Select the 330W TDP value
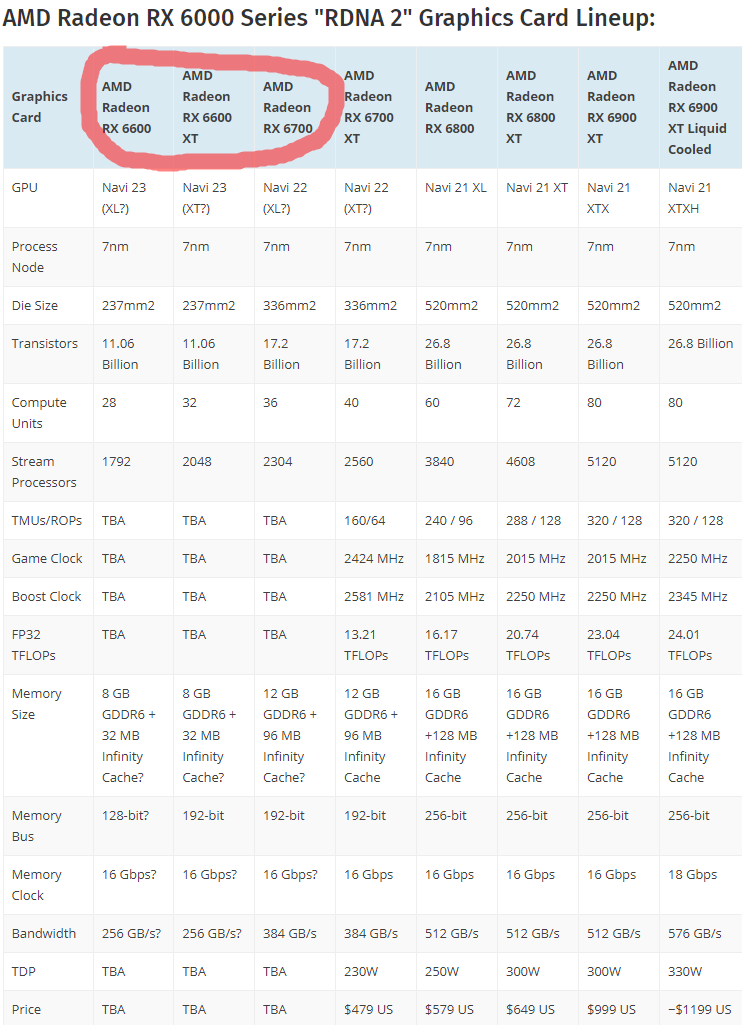742x1025 pixels. tap(685, 971)
